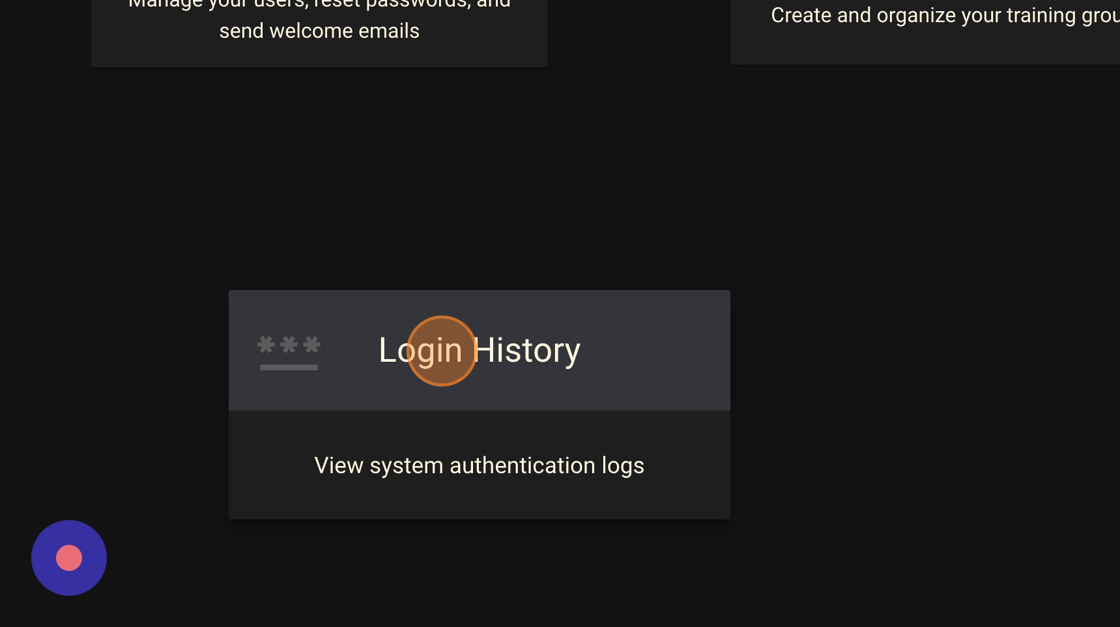
Task: Select the asterisk glyphs above the underline mark
Action: (x=289, y=344)
